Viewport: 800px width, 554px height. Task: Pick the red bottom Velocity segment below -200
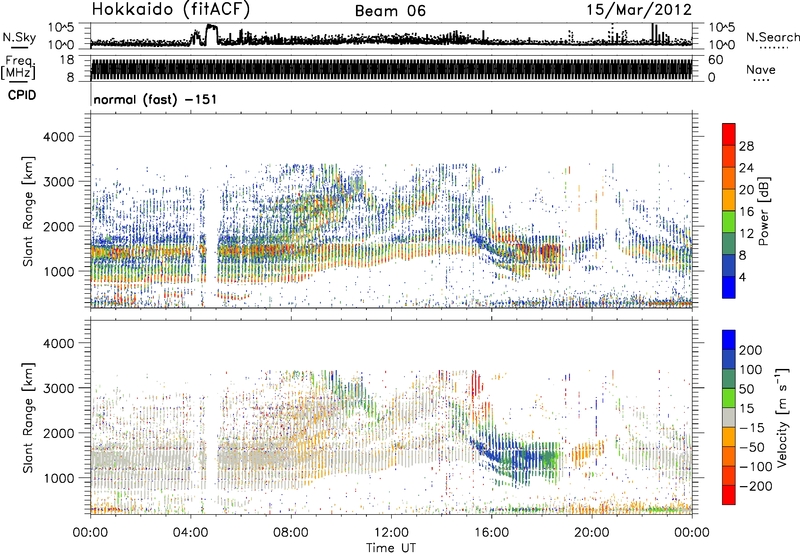pos(729,495)
